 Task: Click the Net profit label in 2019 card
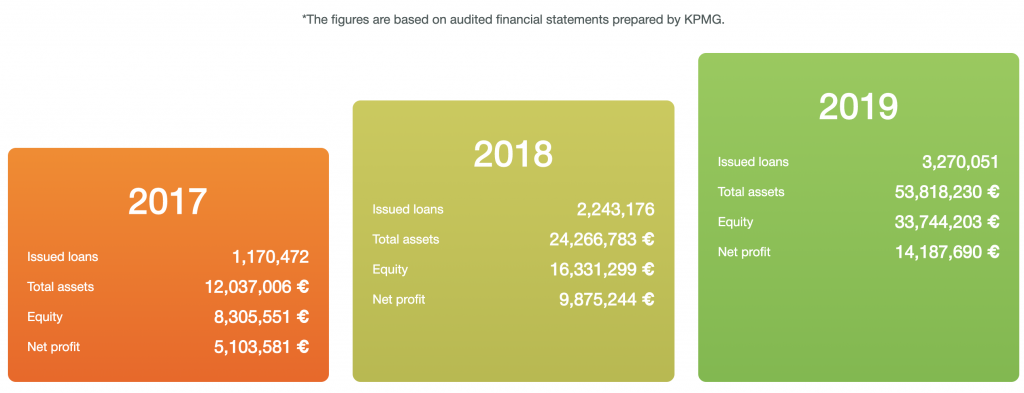click(744, 252)
